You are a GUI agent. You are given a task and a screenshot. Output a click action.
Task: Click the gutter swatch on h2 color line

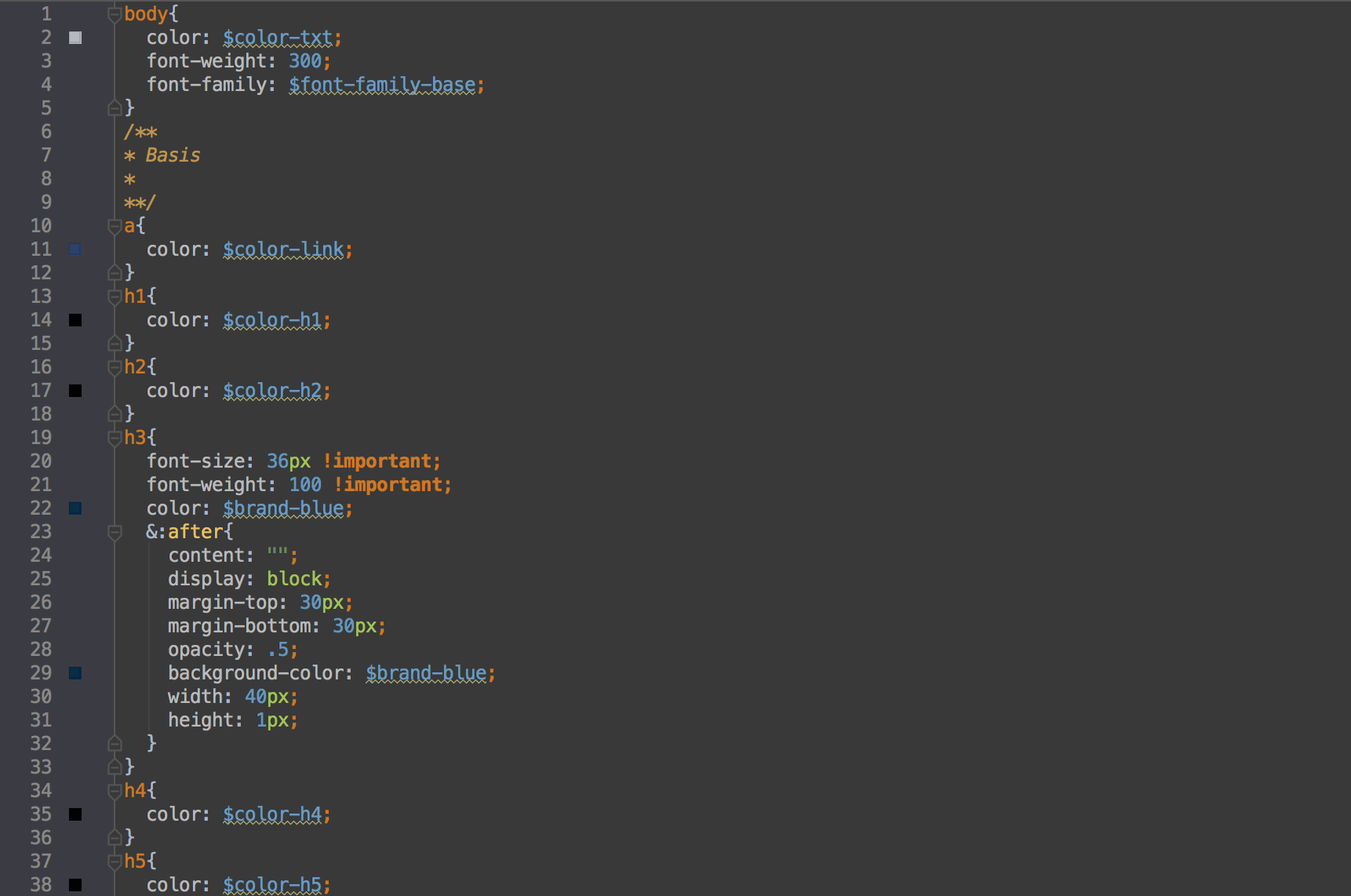(x=75, y=391)
